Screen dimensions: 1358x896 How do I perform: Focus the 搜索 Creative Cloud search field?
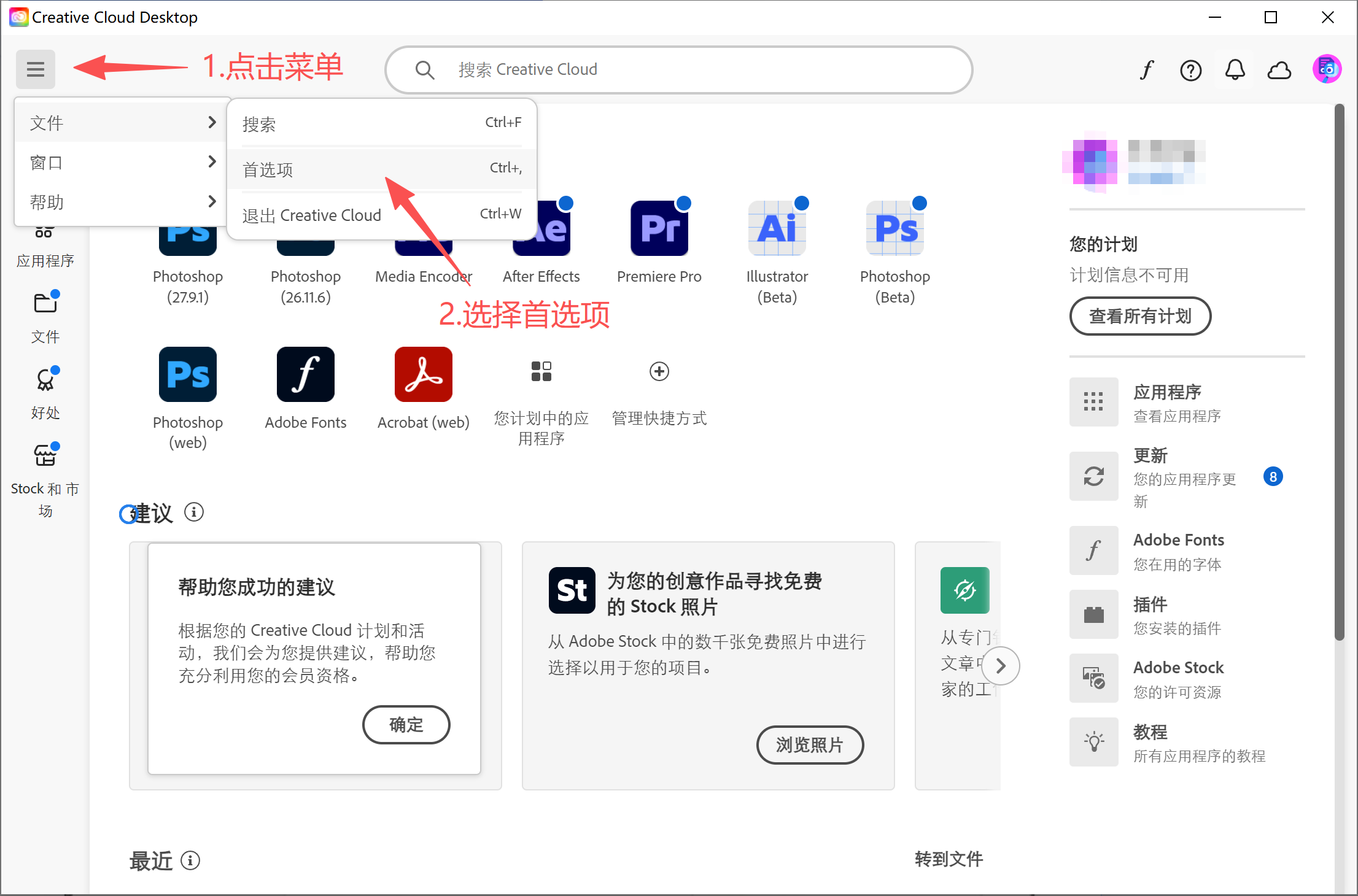point(678,69)
